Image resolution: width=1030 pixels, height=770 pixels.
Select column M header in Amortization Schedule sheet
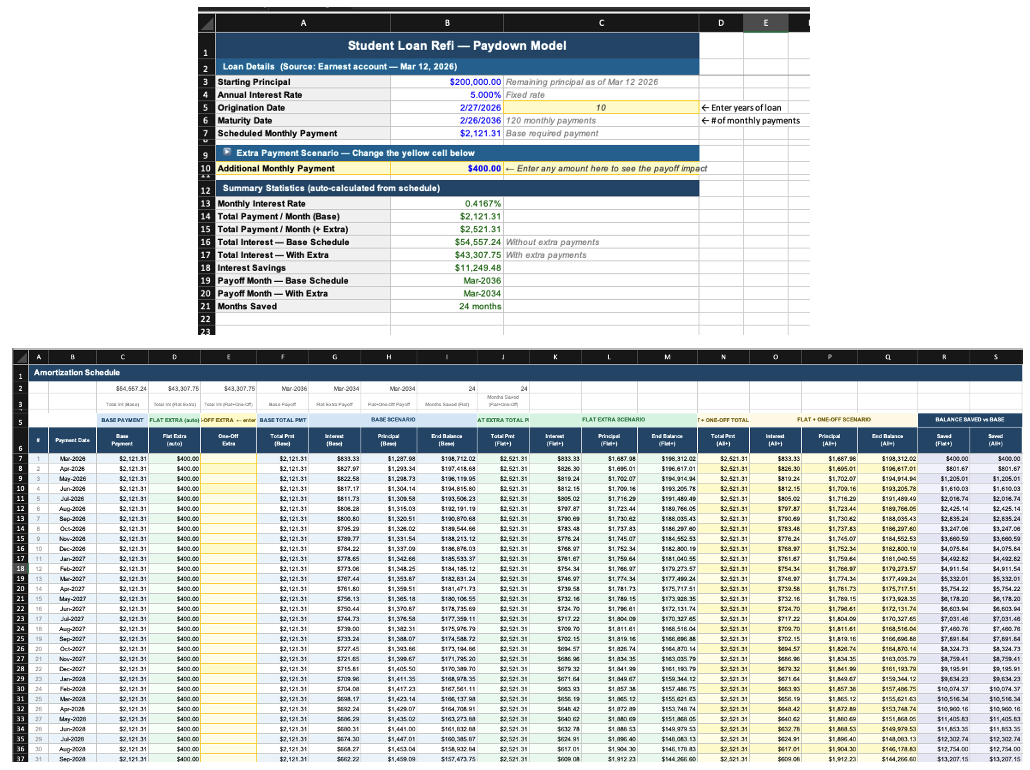(667, 357)
